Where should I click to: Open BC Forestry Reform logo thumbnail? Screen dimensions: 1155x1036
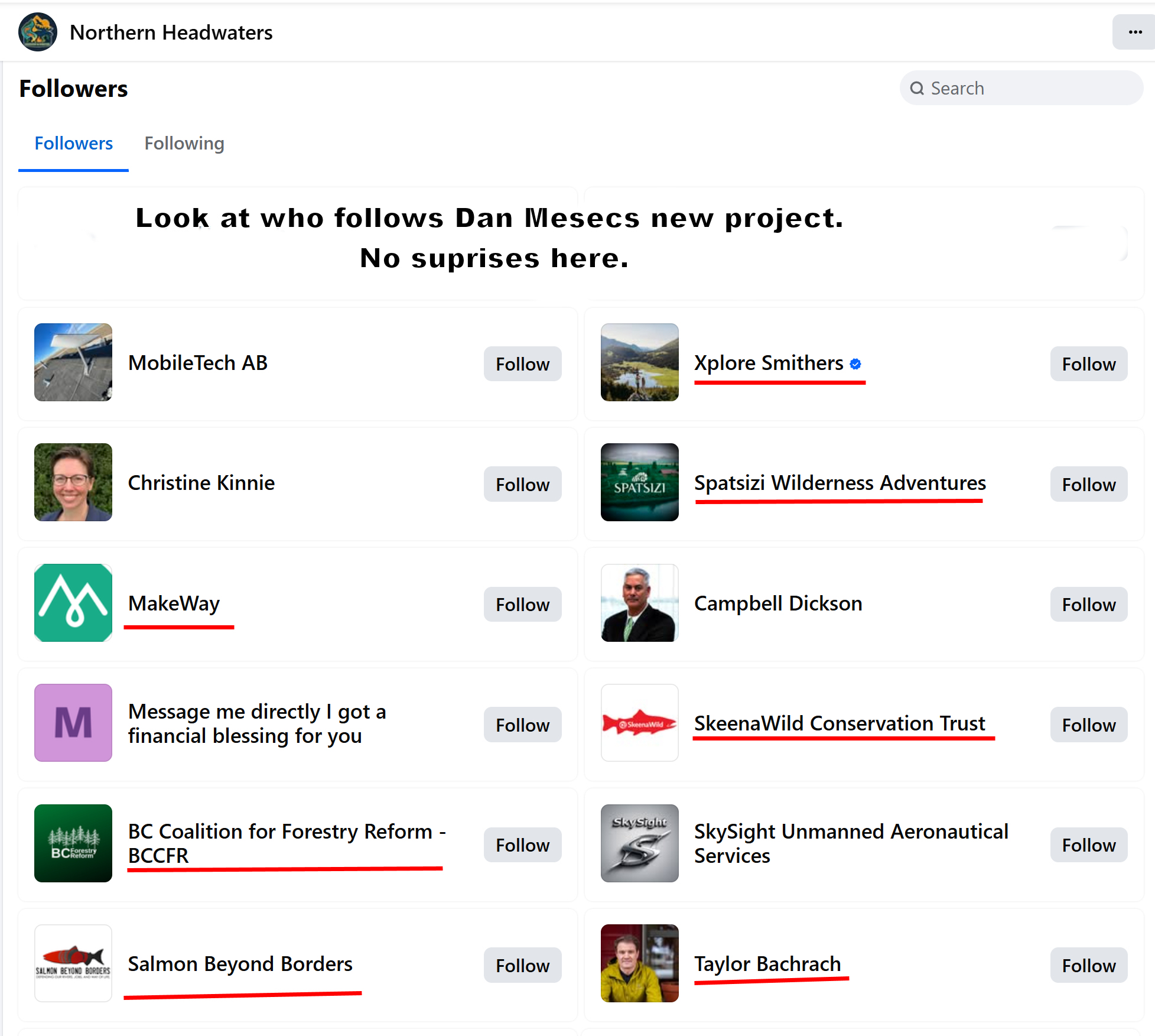[73, 843]
